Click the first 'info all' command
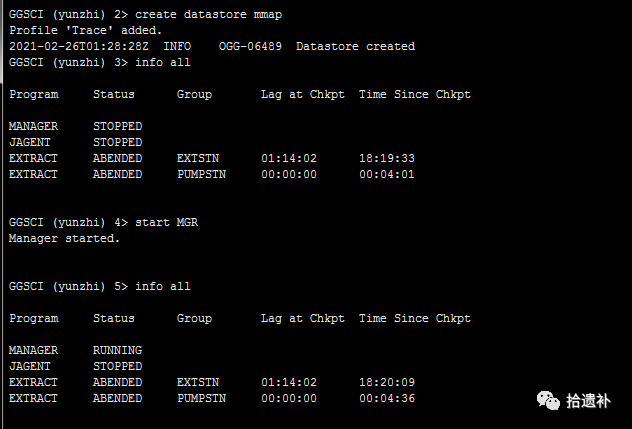Image resolution: width=632 pixels, height=429 pixels. coord(163,62)
